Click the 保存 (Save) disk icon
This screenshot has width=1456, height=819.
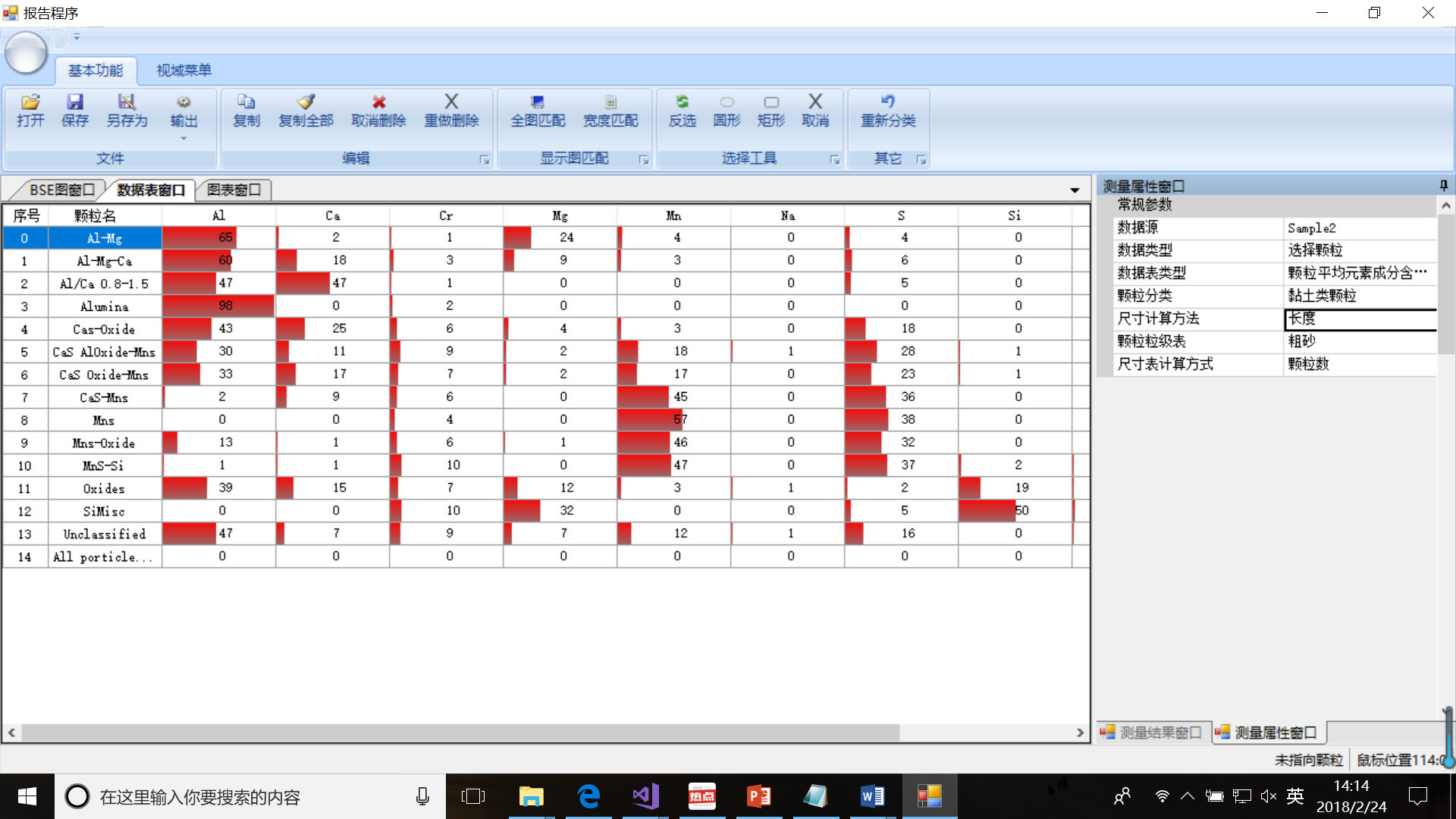click(75, 102)
